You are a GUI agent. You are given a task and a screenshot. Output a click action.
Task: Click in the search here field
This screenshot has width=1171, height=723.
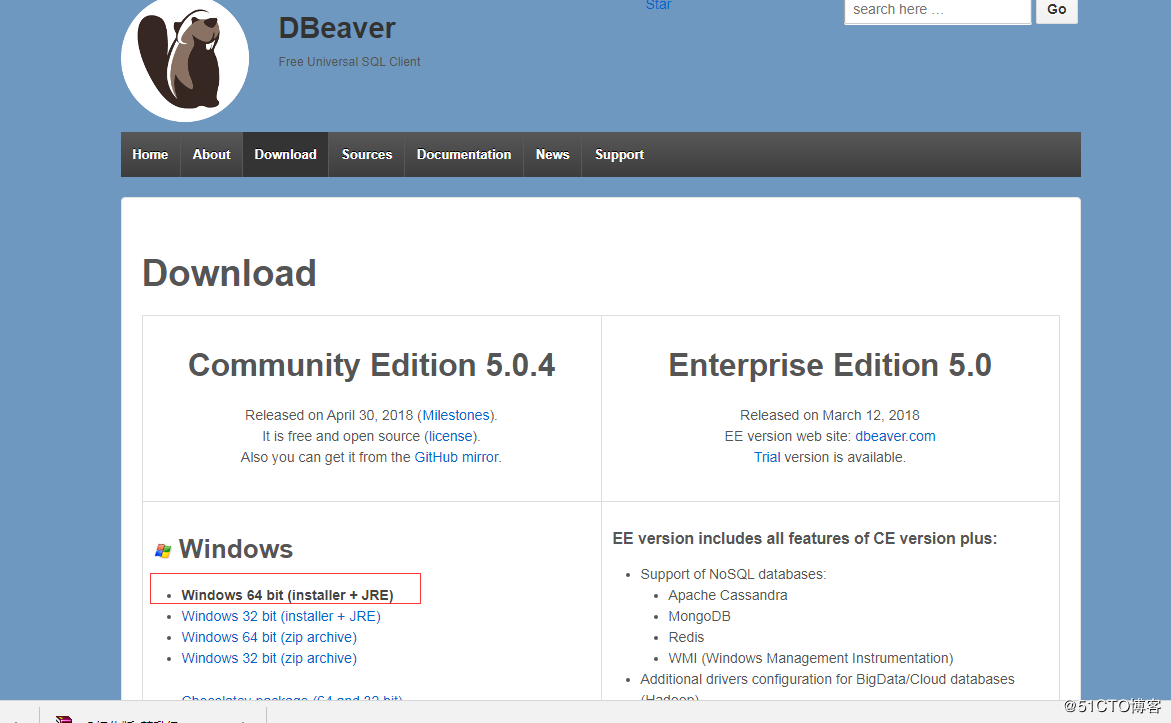click(936, 10)
